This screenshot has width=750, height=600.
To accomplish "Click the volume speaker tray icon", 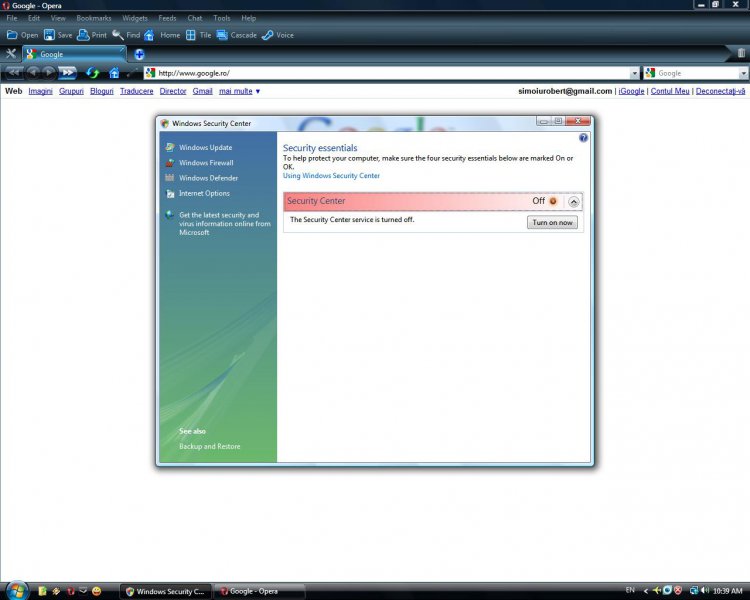I will coord(705,590).
